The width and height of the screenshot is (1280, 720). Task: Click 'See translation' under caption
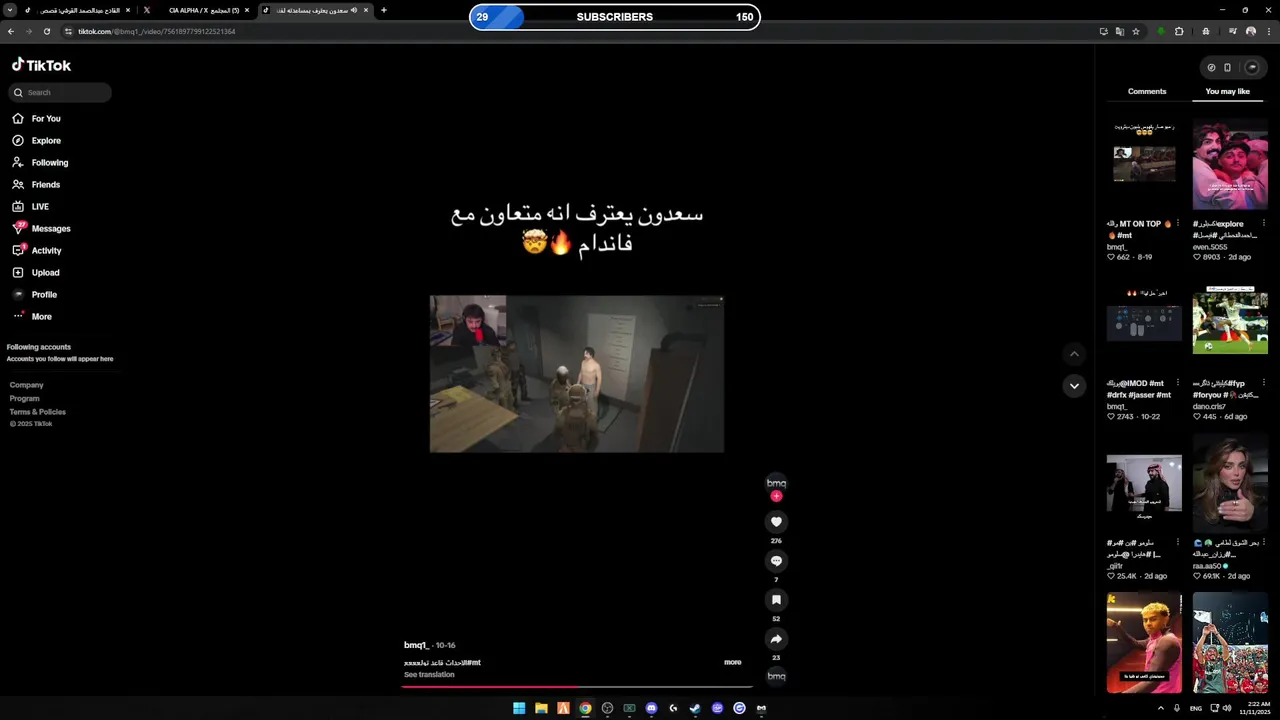[x=429, y=675]
